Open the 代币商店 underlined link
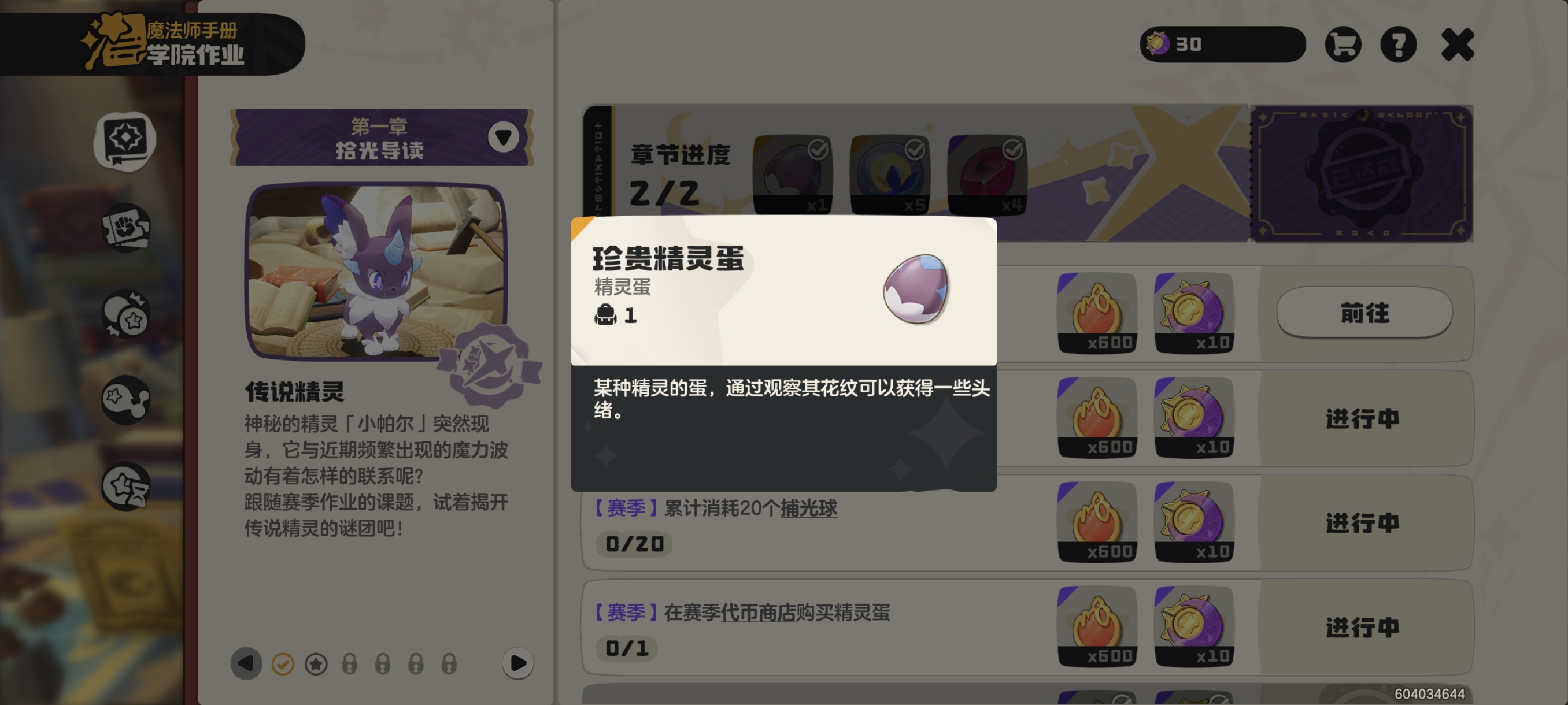 tap(758, 613)
